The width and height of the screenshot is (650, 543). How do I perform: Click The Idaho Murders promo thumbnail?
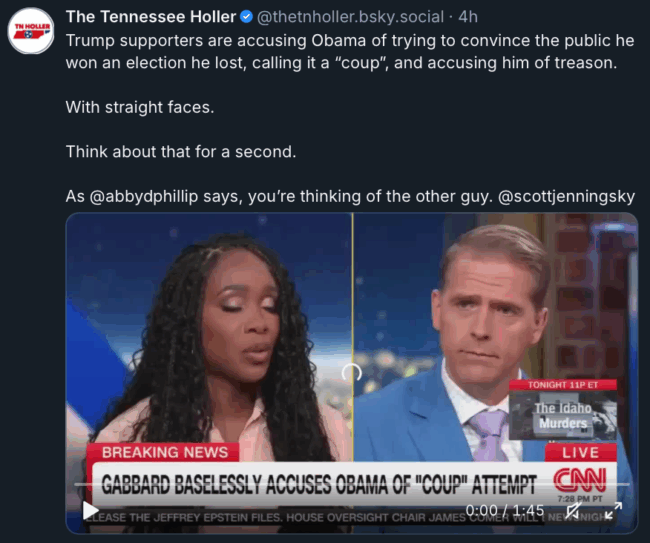click(x=563, y=410)
